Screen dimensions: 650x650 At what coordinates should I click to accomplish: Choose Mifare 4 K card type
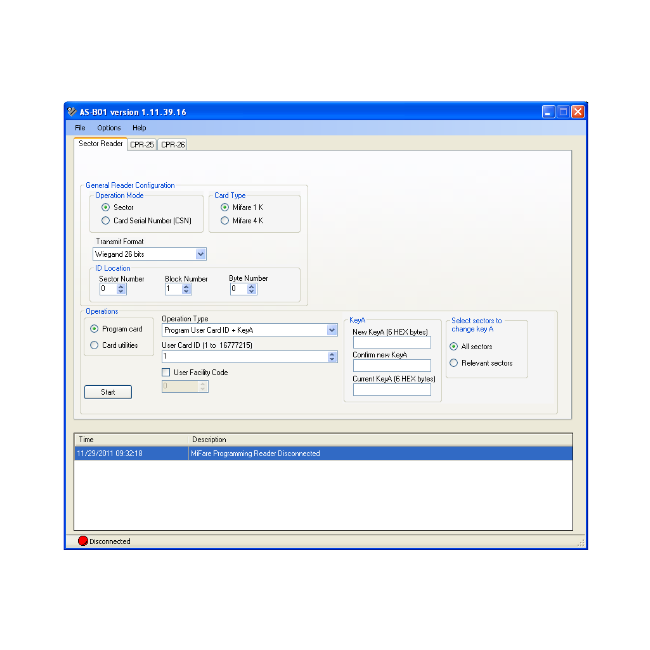(x=225, y=221)
